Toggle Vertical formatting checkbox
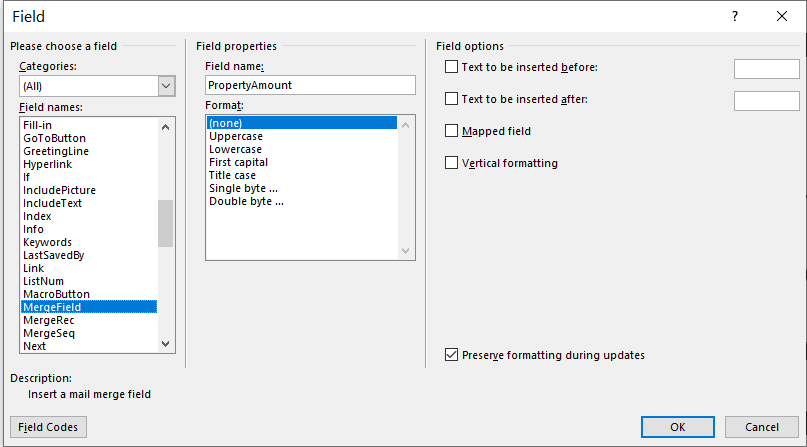This screenshot has width=807, height=447. (x=451, y=163)
